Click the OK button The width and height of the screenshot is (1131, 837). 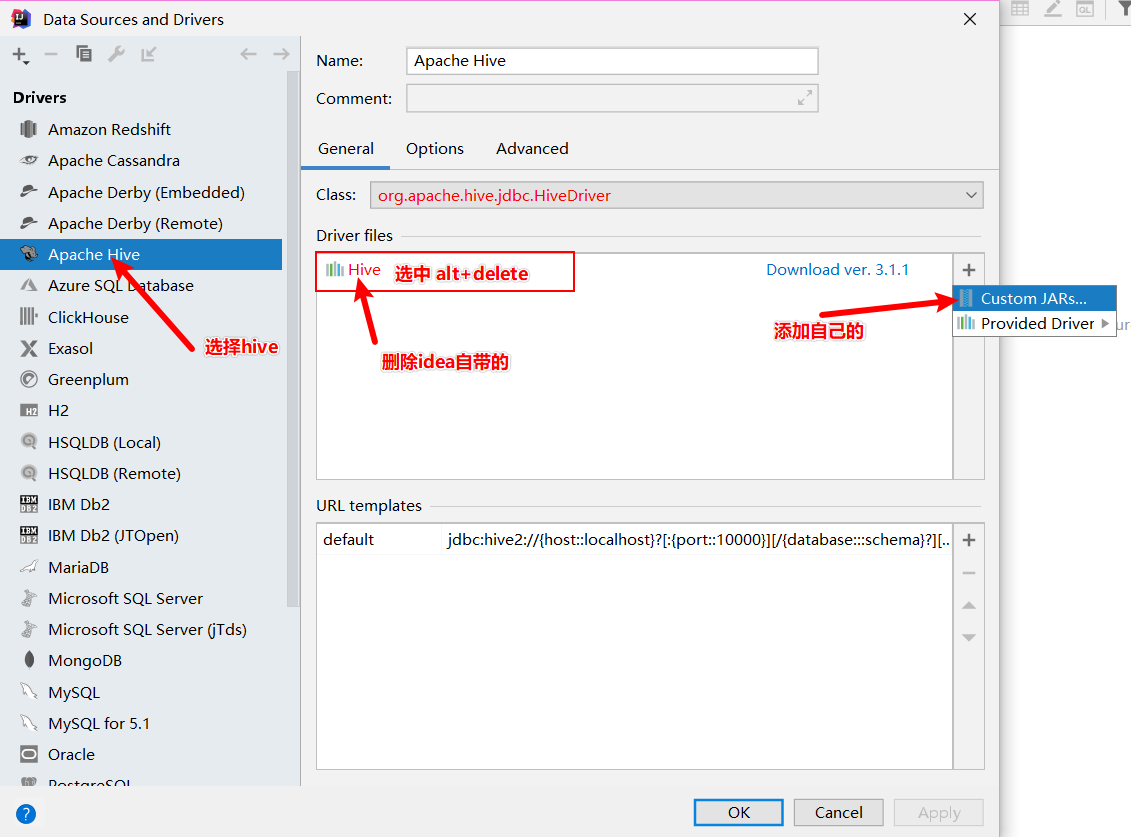(x=738, y=812)
